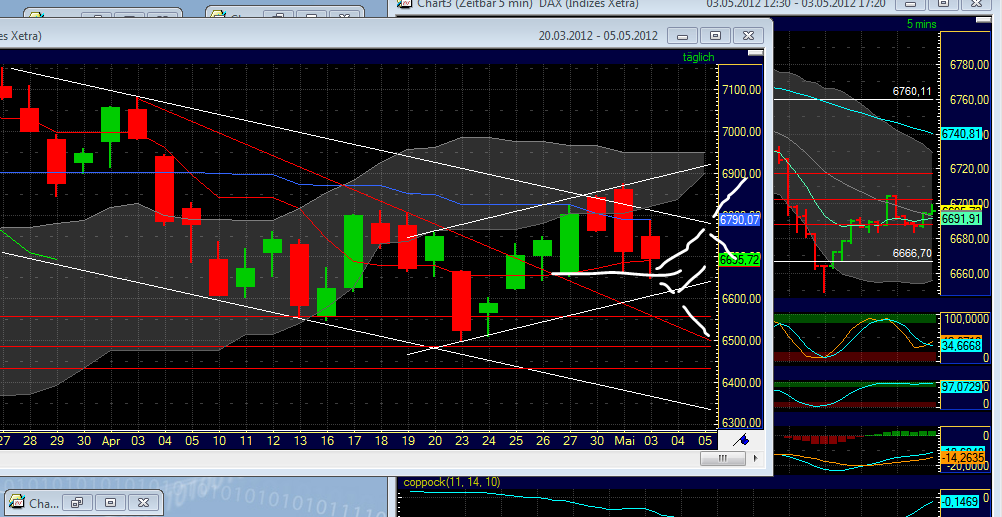The height and width of the screenshot is (517, 1002).
Task: Click the 6900,00 level on daily price axis
Action: coord(741,174)
